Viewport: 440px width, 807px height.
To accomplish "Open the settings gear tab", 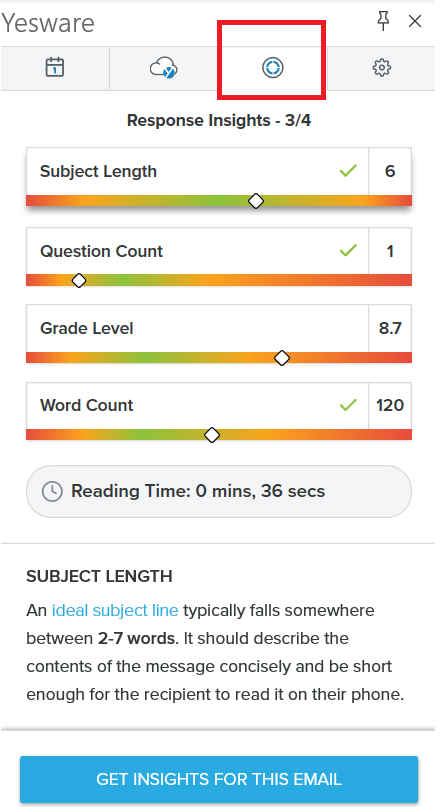I will [x=381, y=67].
